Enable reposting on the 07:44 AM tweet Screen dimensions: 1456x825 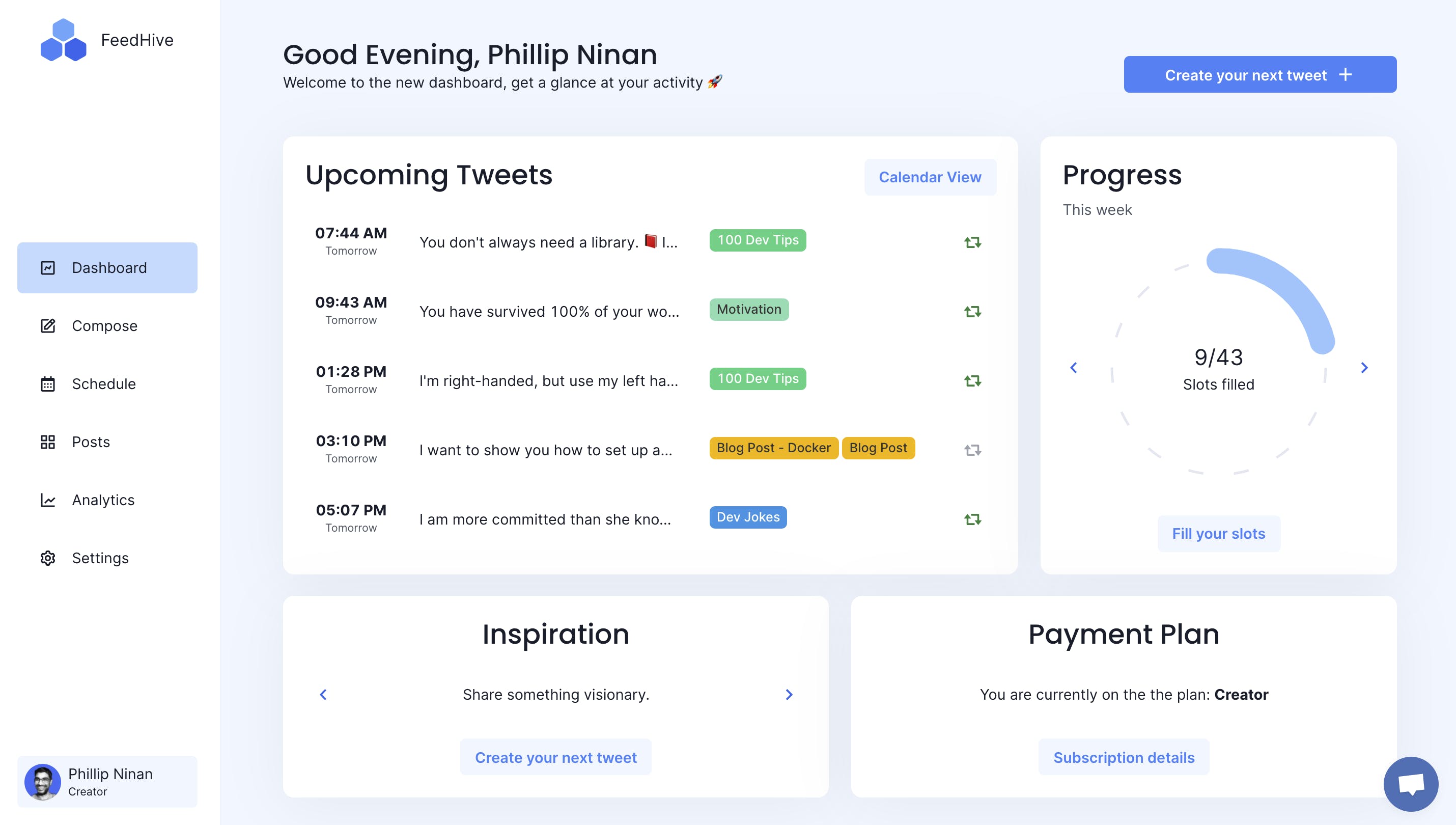pyautogui.click(x=972, y=242)
